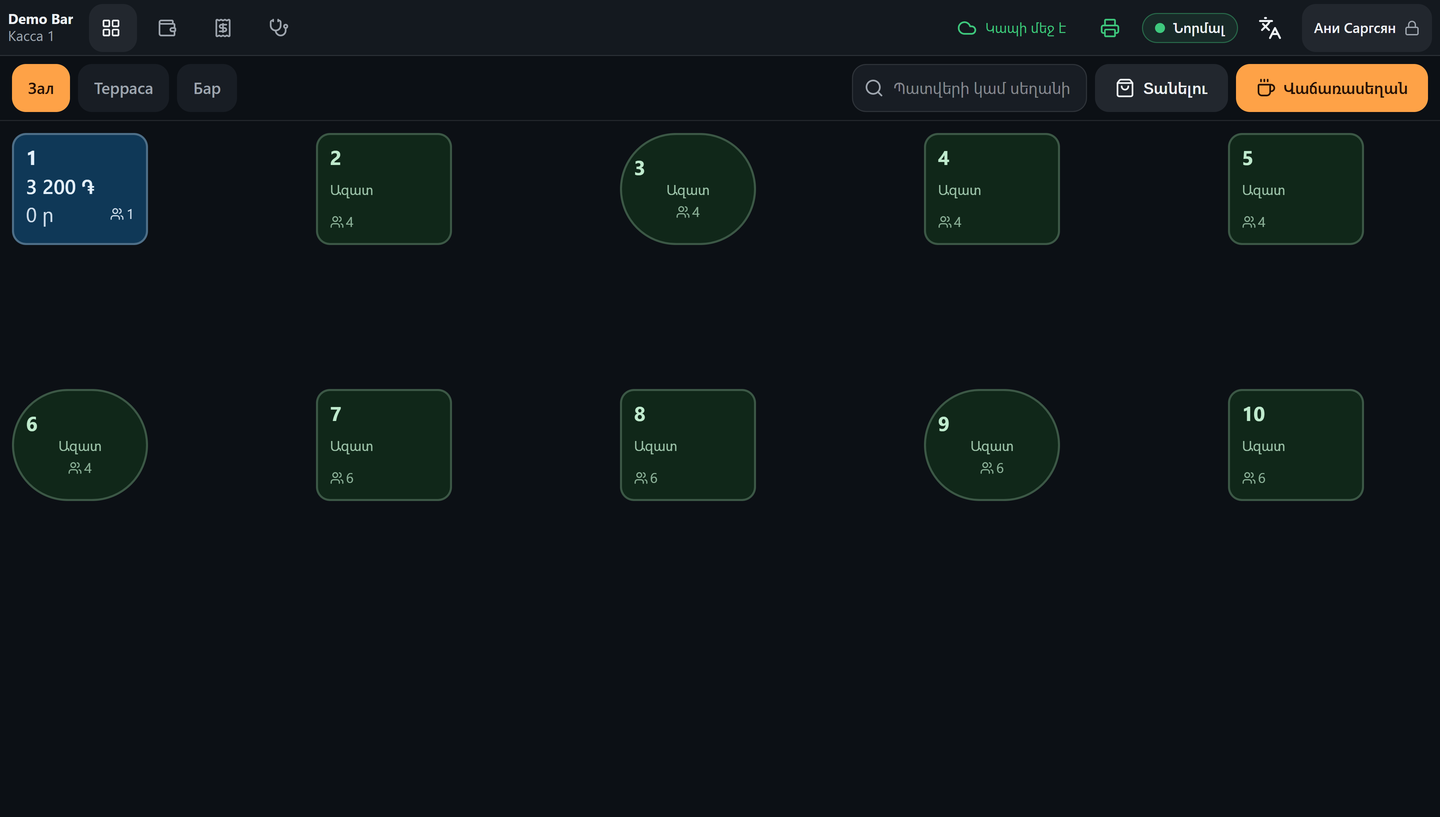Open the floor plan grid view icon
This screenshot has height=817, width=1440.
click(111, 28)
